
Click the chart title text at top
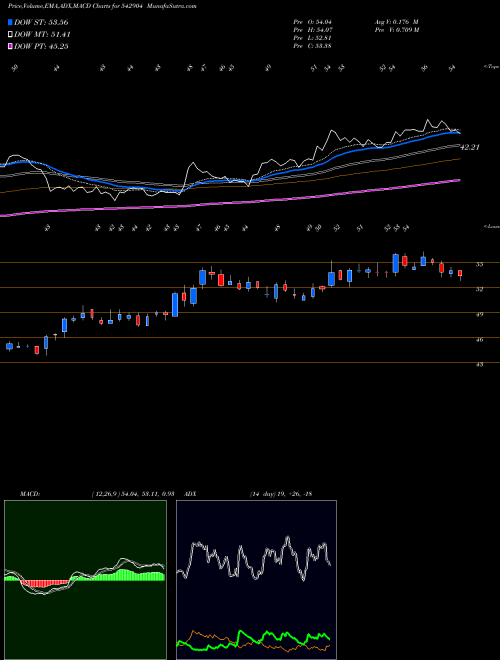[102, 6]
